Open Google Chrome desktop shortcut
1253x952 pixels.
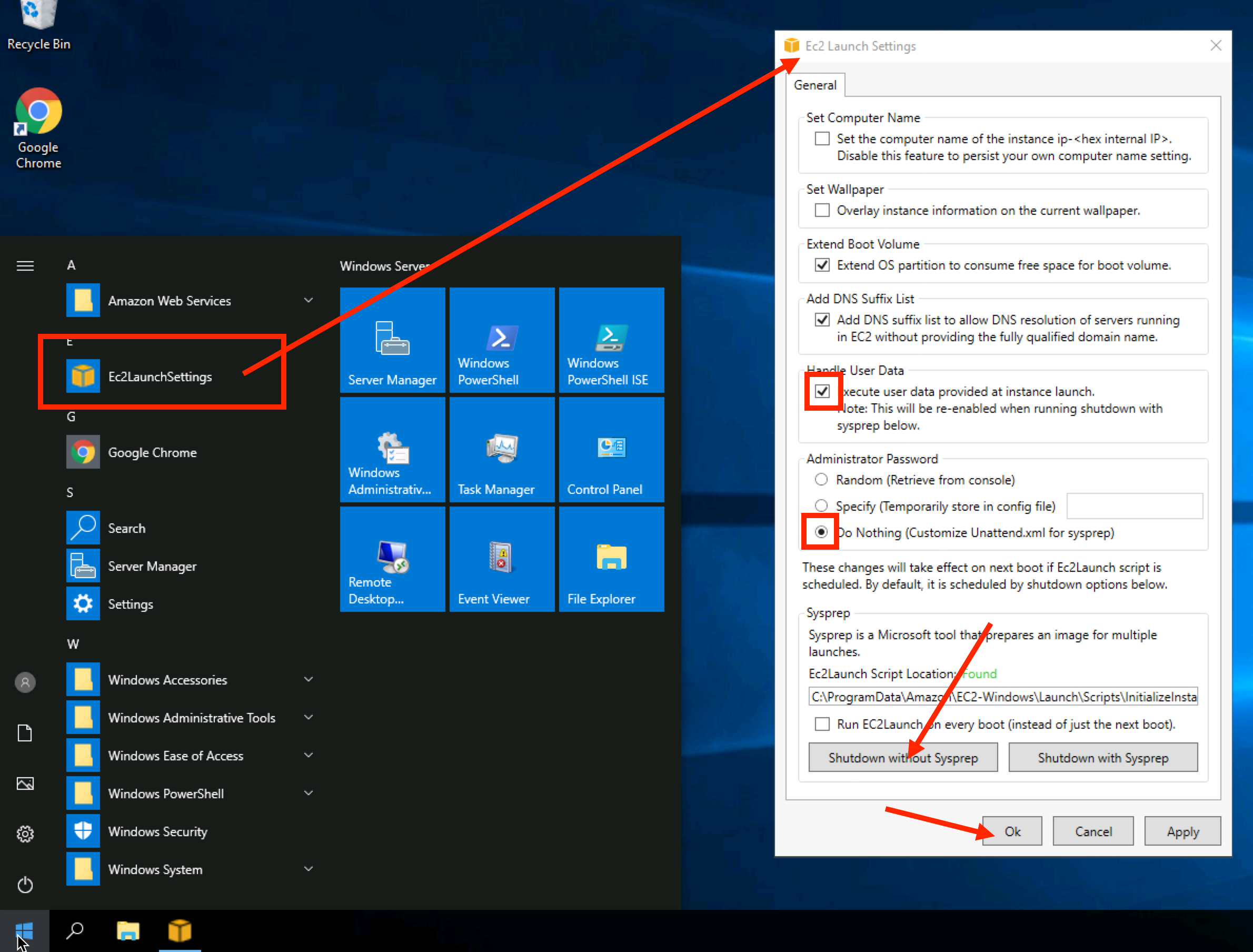(x=38, y=128)
